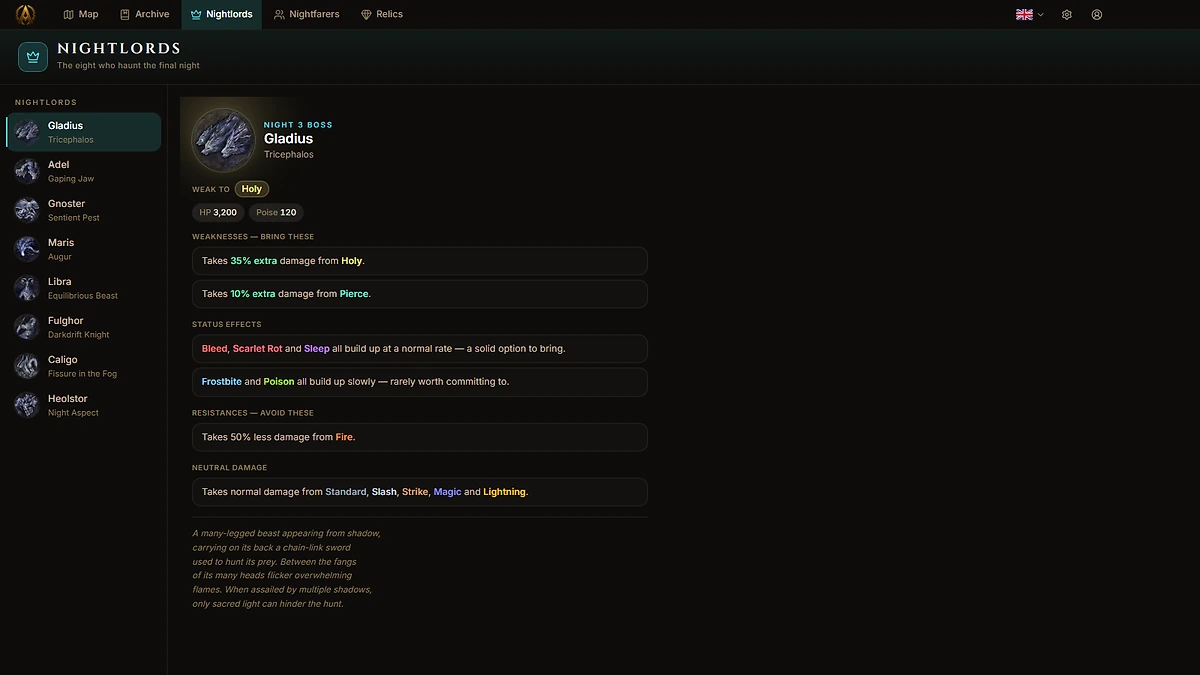Select Gnoster Sentient Pest in the sidebar
This screenshot has height=675, width=1200.
84,210
